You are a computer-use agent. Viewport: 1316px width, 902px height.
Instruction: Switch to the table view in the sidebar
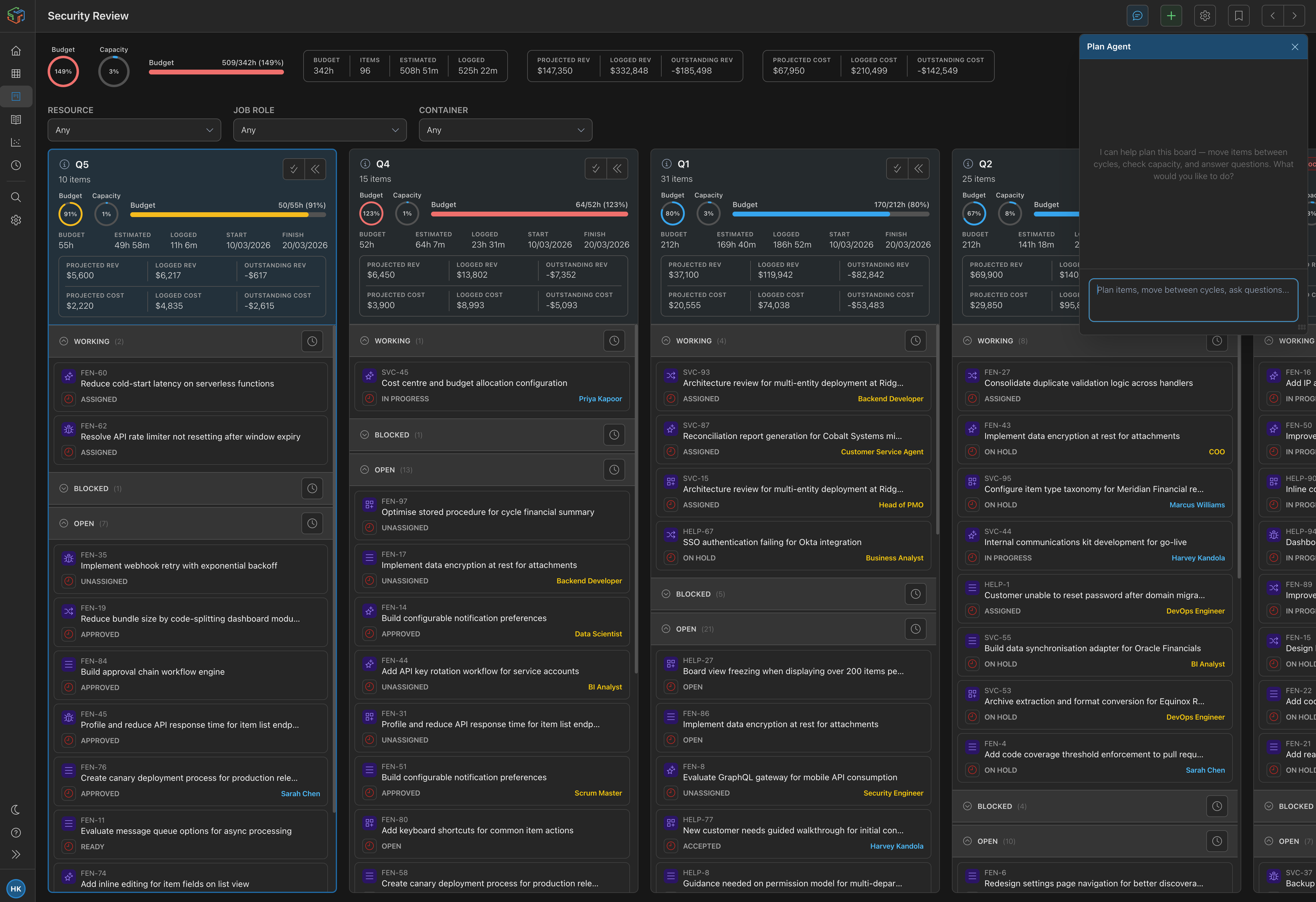tap(16, 74)
